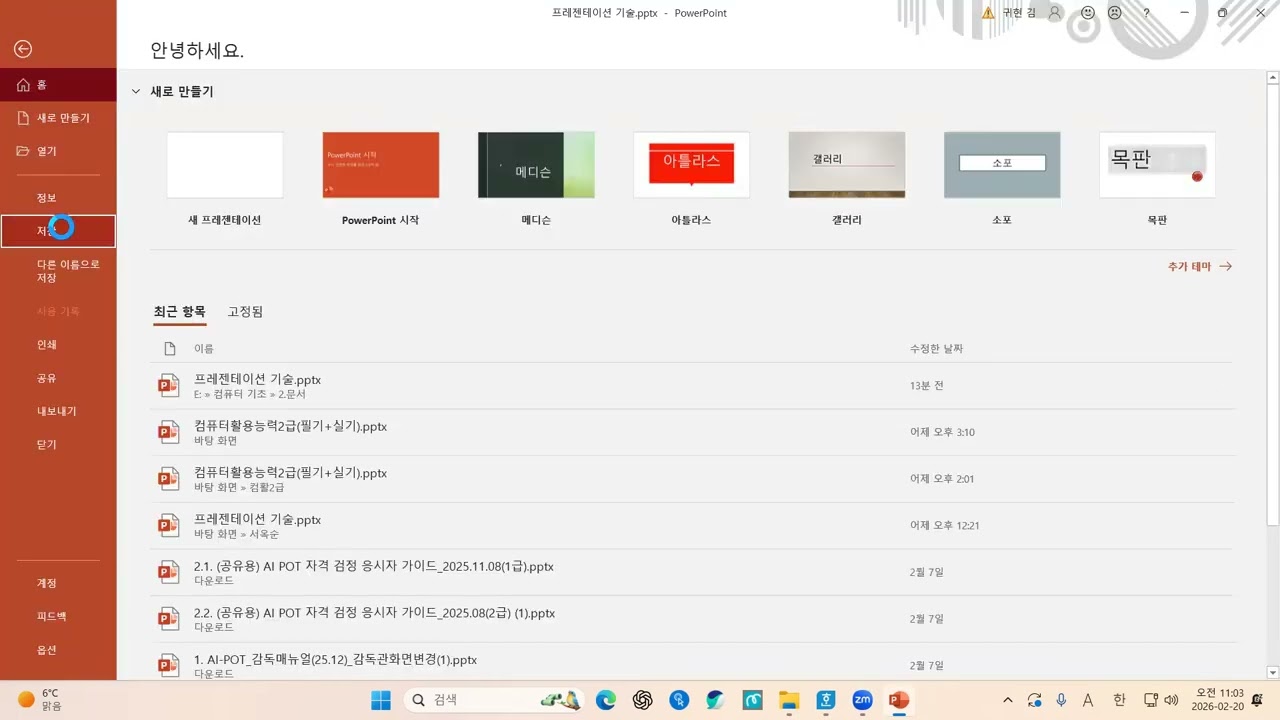This screenshot has width=1280, height=720.
Task: Open the Windows Start menu
Action: click(x=381, y=700)
